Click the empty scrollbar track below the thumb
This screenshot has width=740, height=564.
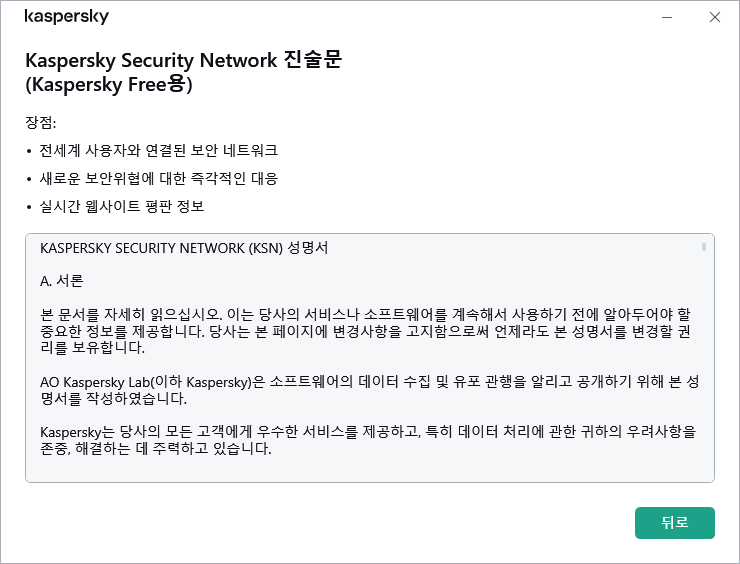pyautogui.click(x=704, y=380)
